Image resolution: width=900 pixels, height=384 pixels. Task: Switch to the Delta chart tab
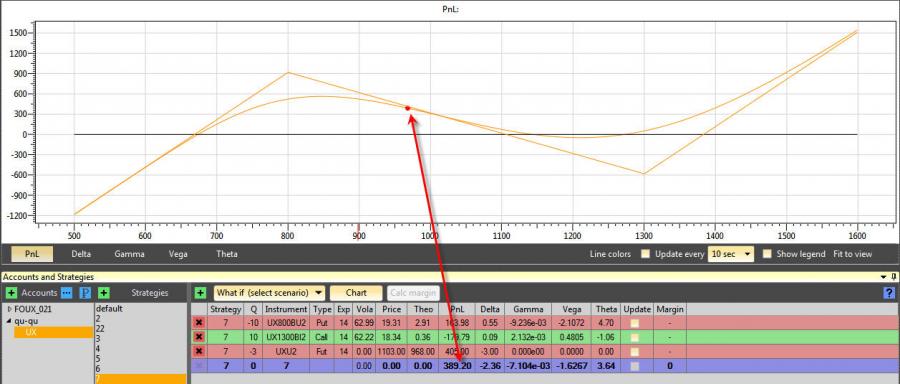click(x=82, y=254)
